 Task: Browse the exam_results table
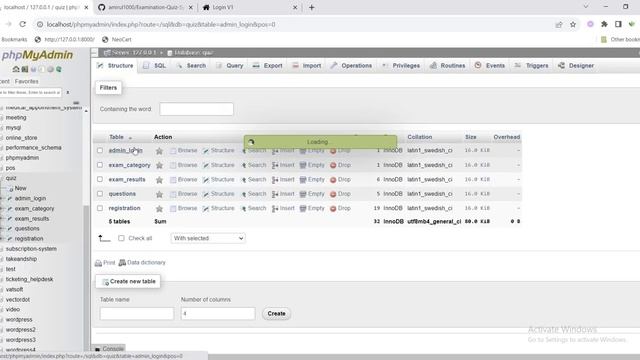click(x=184, y=179)
